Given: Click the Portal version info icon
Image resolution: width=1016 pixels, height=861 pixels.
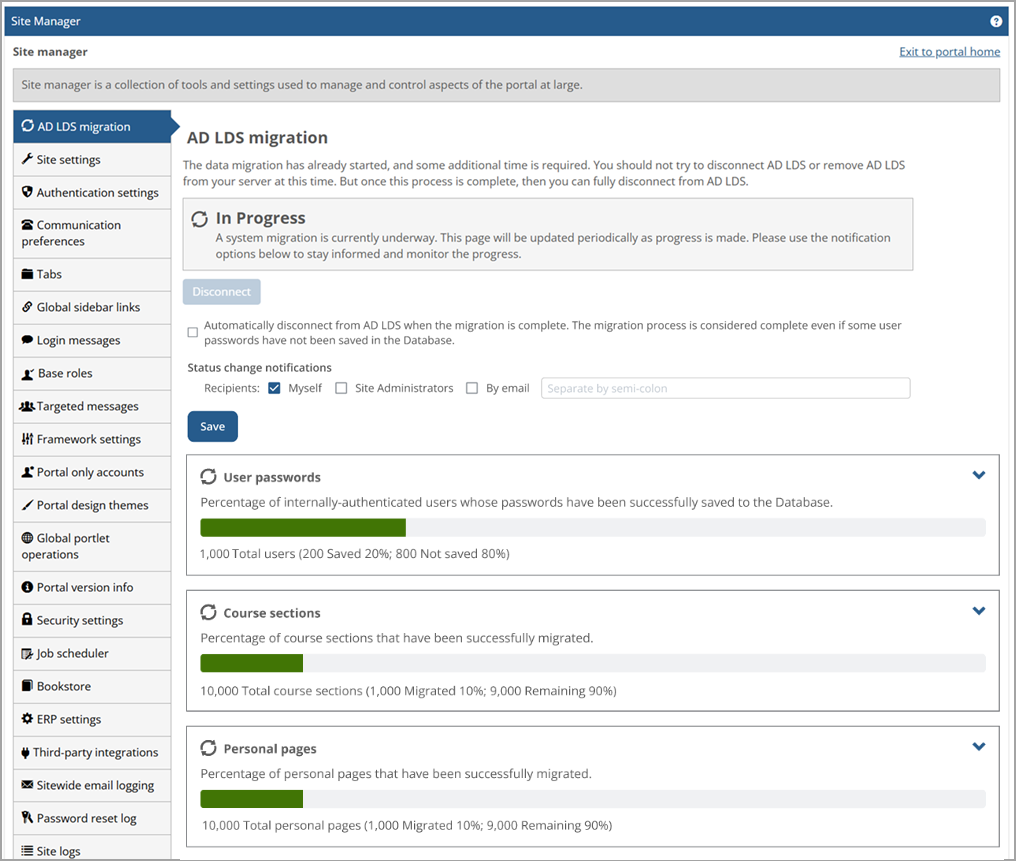Looking at the screenshot, I should click(27, 587).
